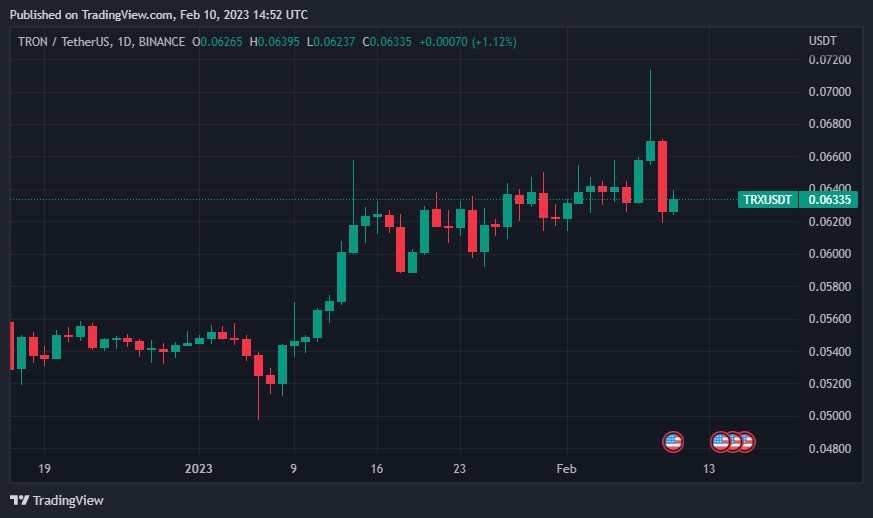Click the close value 0.06335 in header
The image size is (873, 518).
391,42
